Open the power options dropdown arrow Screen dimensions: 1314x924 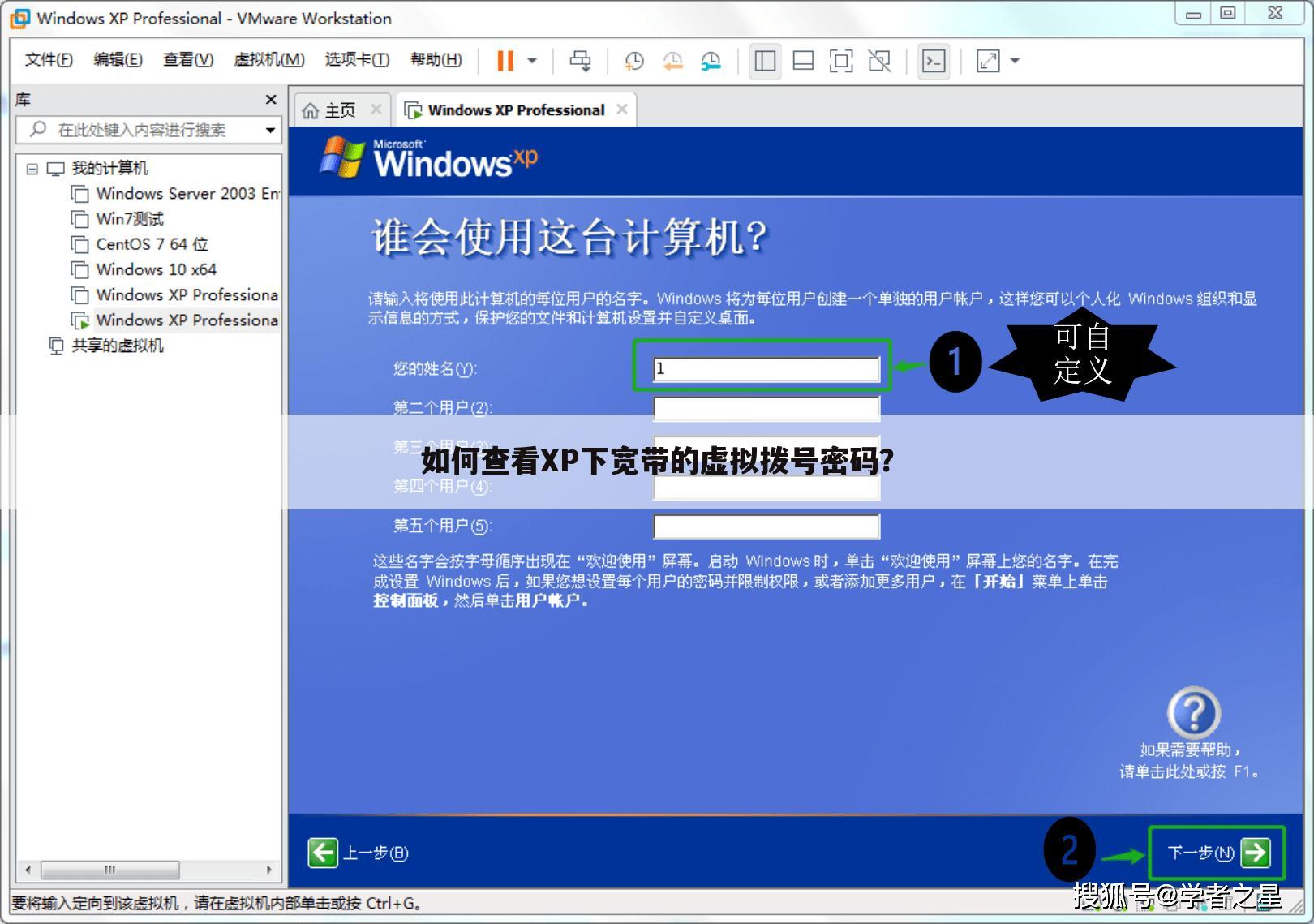pos(532,61)
